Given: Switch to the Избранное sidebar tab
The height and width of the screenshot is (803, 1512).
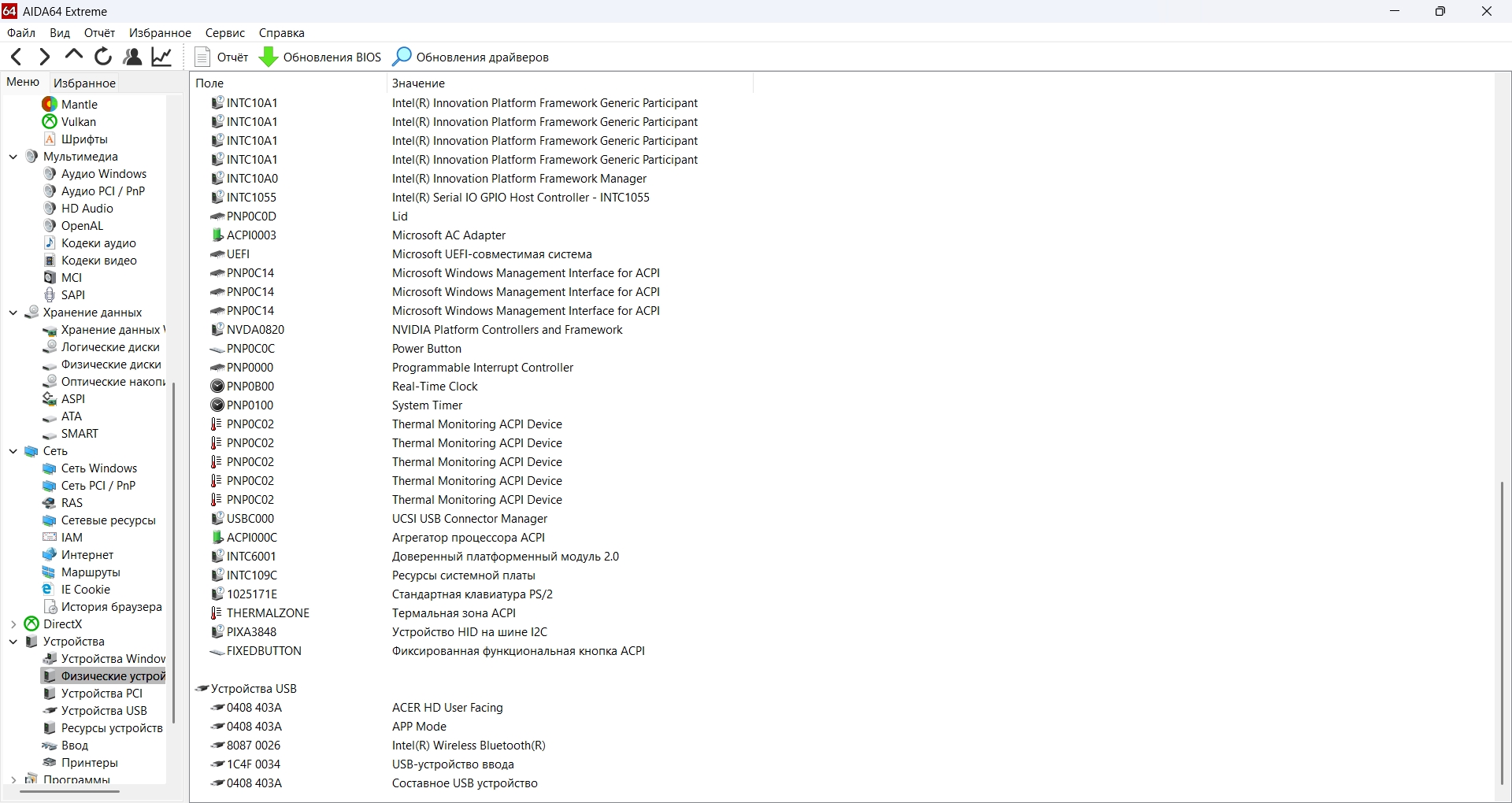Looking at the screenshot, I should (x=84, y=83).
